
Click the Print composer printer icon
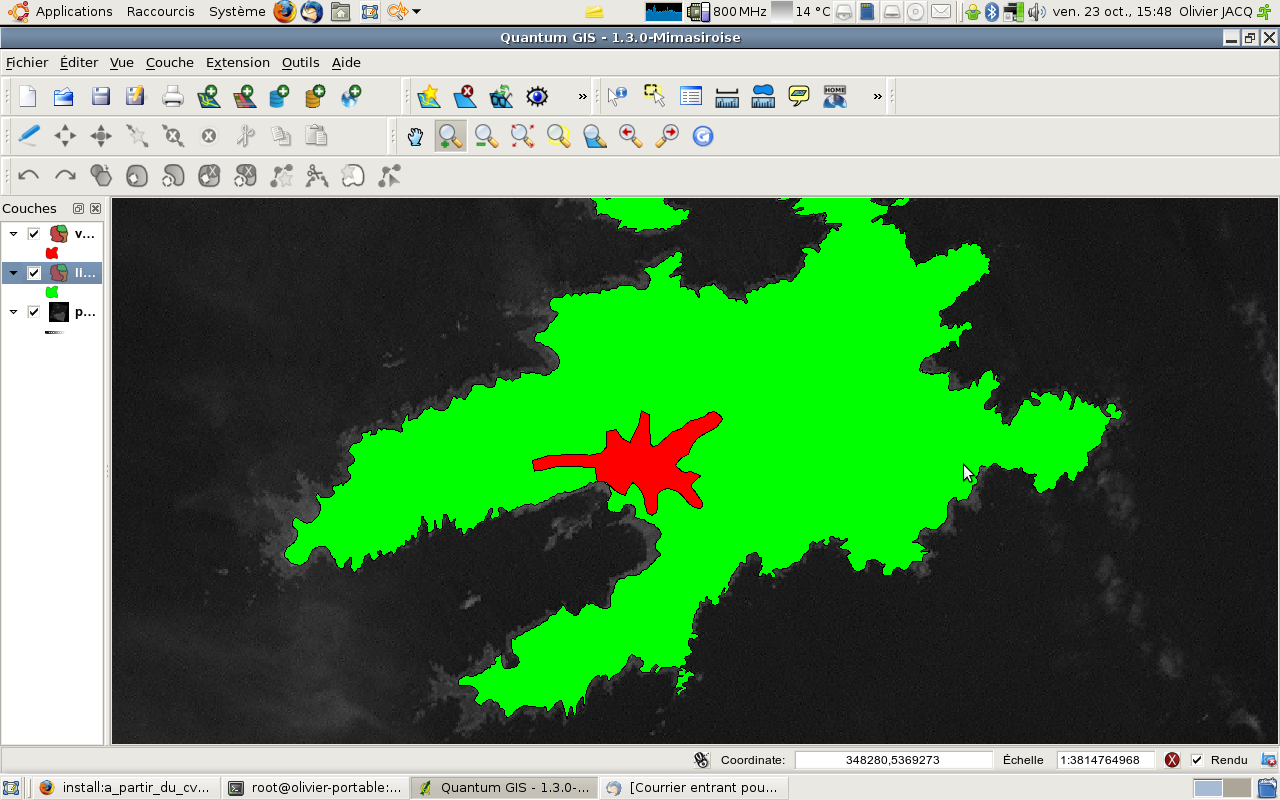pyautogui.click(x=173, y=96)
